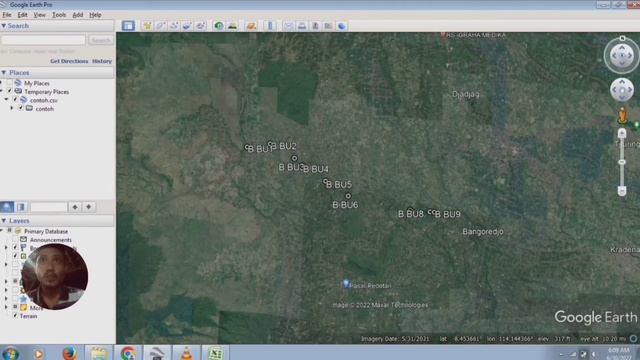Toggle the Temporary Places checkbox
Screen dimensions: 640x360
click(9, 91)
